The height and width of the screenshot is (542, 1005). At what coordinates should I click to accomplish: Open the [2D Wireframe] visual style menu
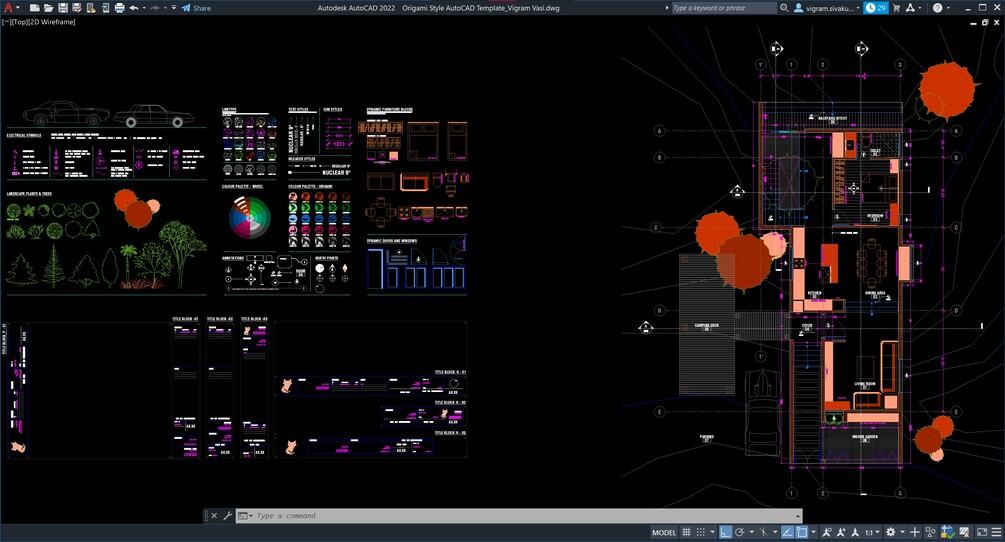(x=52, y=22)
